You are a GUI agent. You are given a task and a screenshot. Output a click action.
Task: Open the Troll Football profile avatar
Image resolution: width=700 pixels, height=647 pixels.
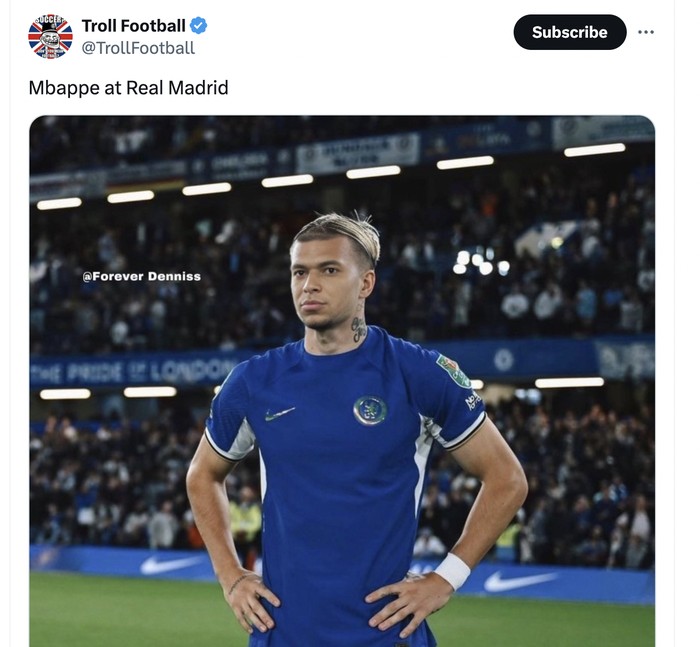pos(50,36)
